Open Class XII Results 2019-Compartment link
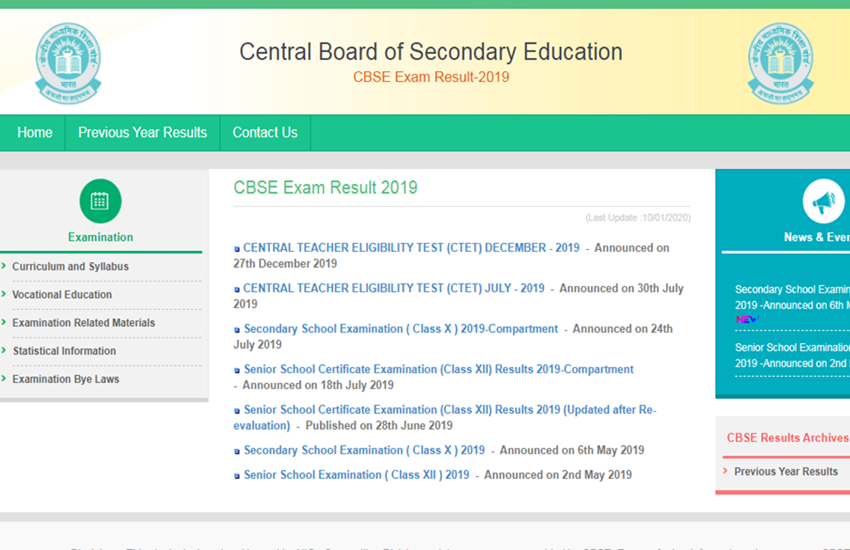The height and width of the screenshot is (550, 850). coord(438,369)
